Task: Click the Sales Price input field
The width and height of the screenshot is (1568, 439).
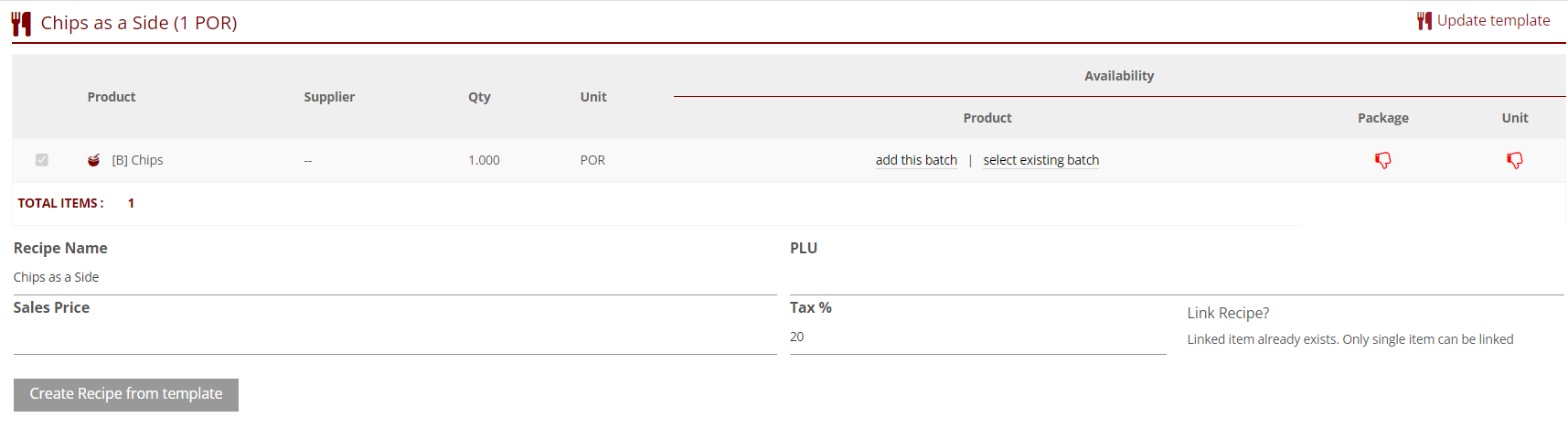Action: [394, 337]
